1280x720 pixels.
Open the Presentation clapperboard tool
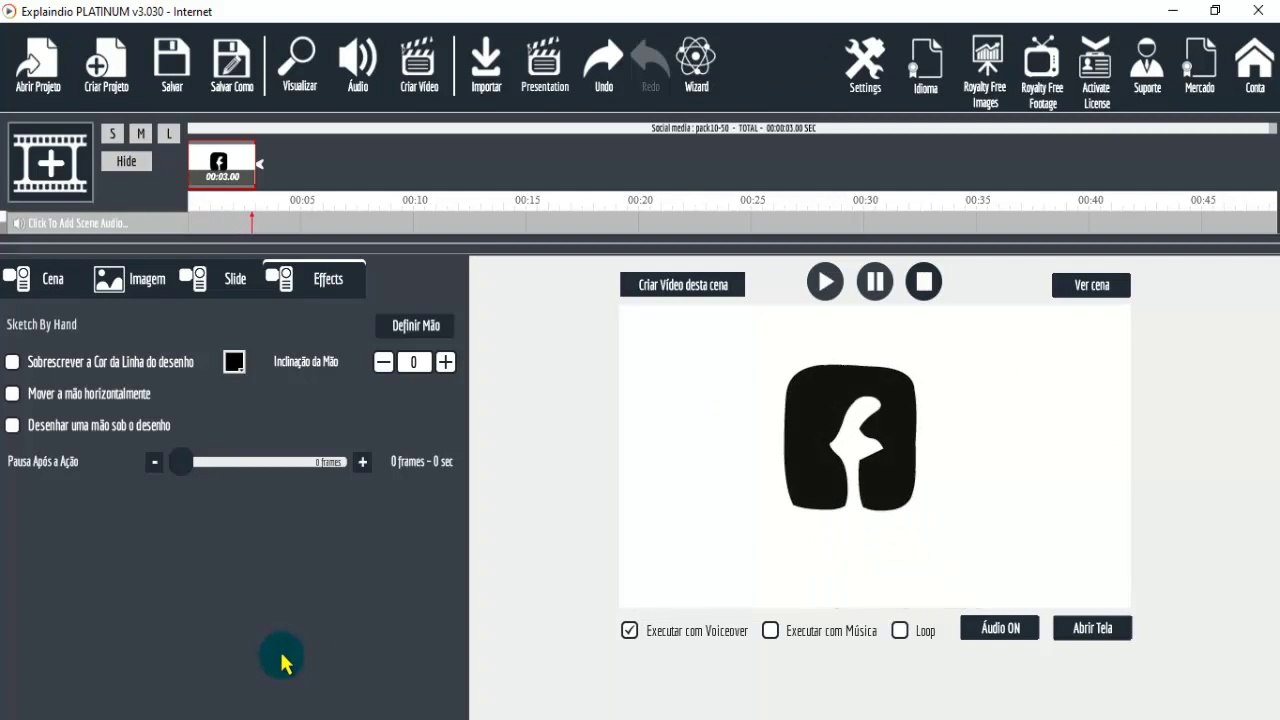click(545, 66)
